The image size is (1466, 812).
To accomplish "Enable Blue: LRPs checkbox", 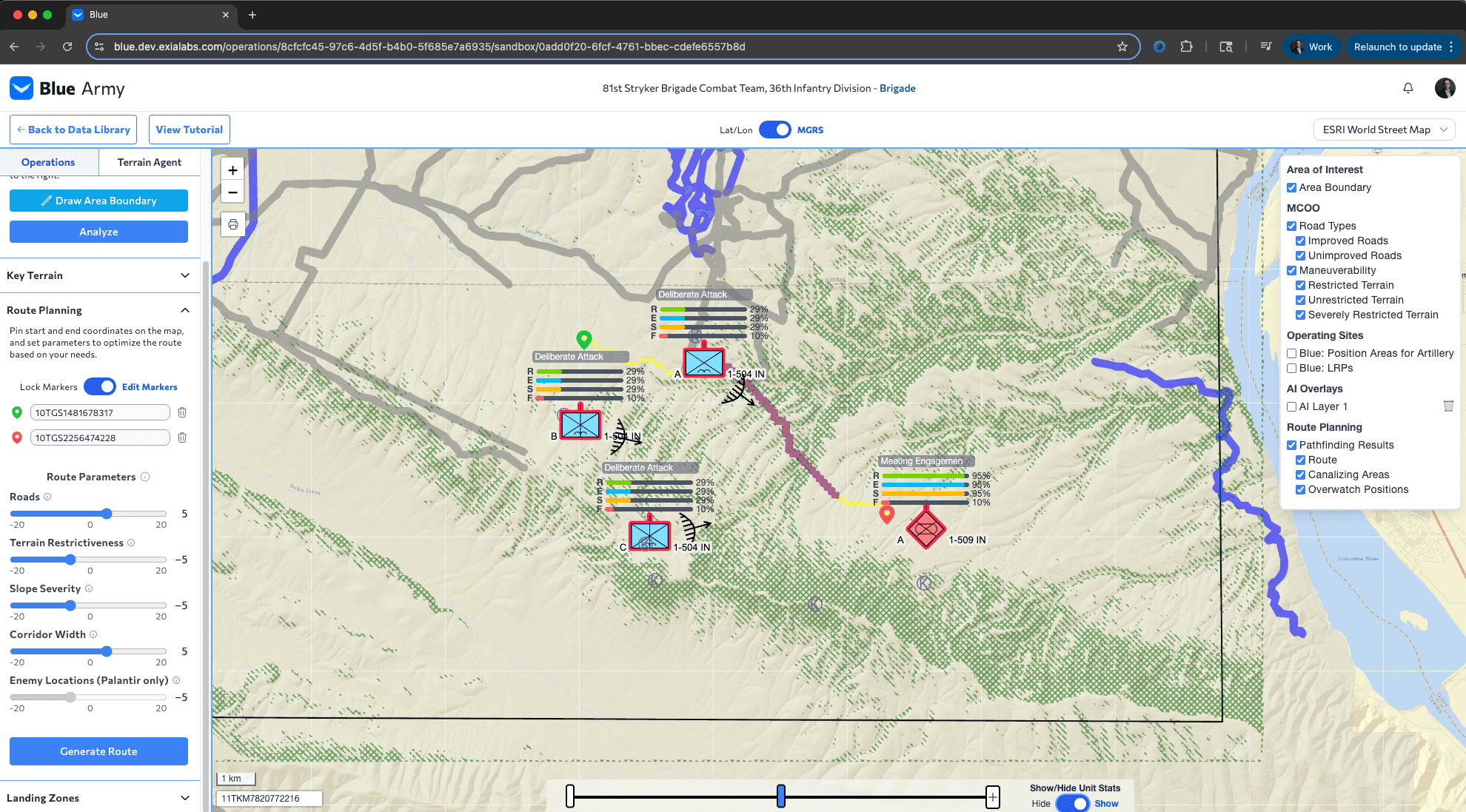I will (x=1291, y=368).
